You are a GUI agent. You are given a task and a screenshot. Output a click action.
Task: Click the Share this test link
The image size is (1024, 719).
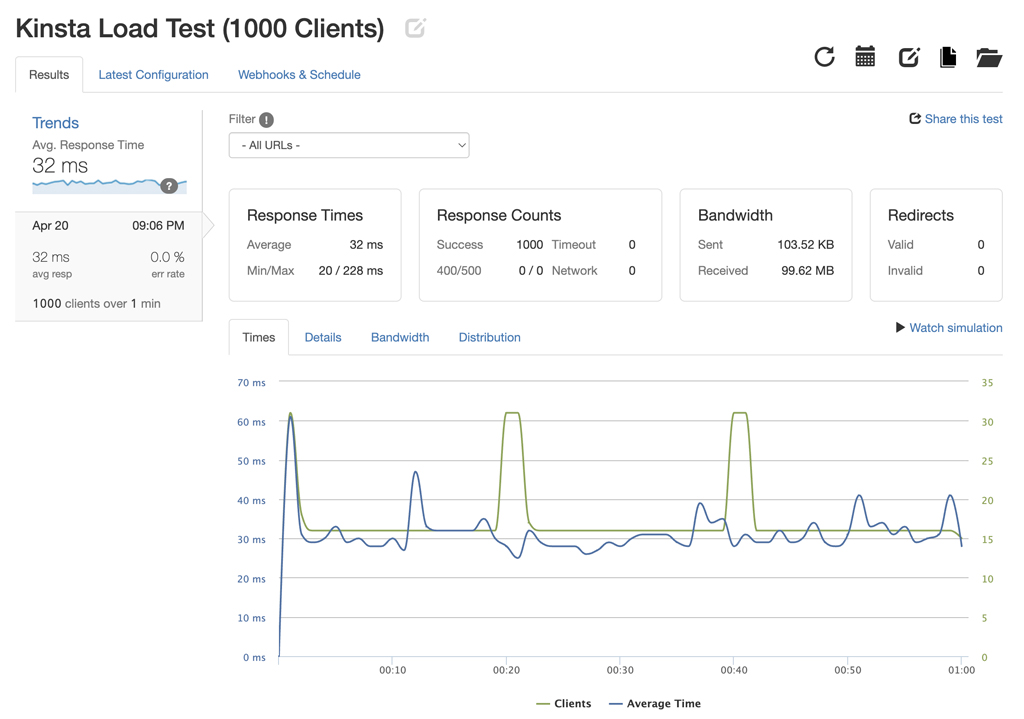click(963, 119)
